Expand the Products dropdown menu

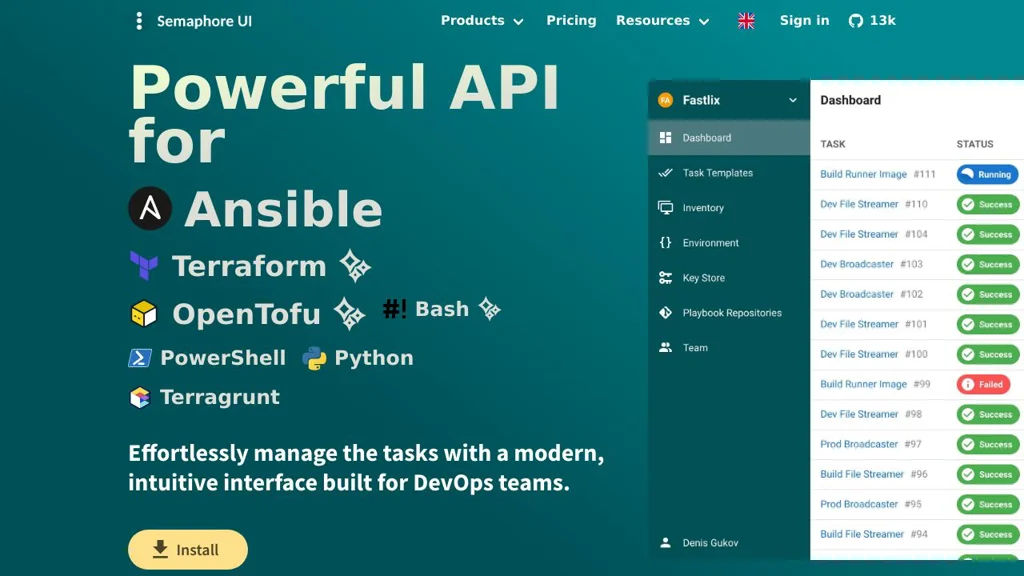(482, 21)
